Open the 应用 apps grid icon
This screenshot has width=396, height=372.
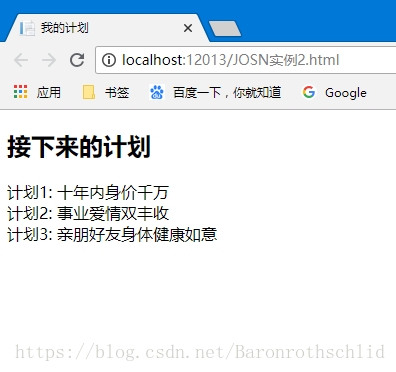tap(21, 92)
